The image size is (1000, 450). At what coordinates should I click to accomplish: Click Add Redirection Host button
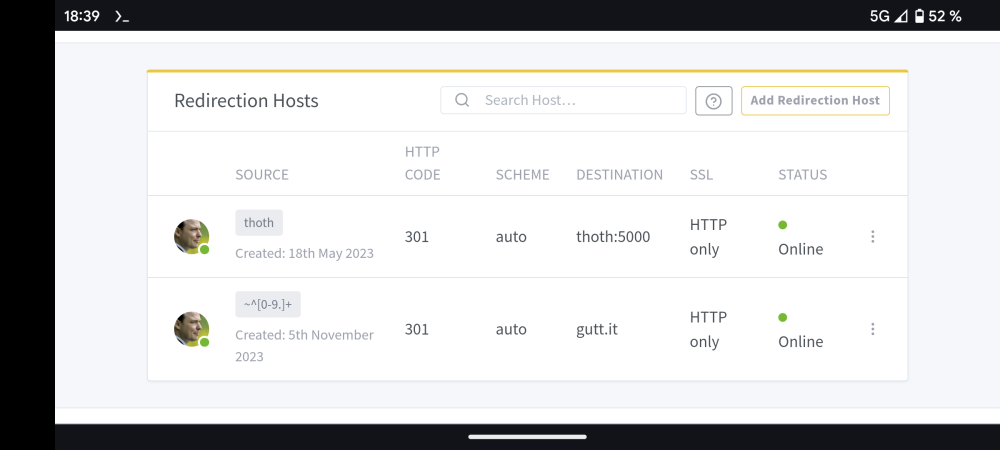pos(815,101)
